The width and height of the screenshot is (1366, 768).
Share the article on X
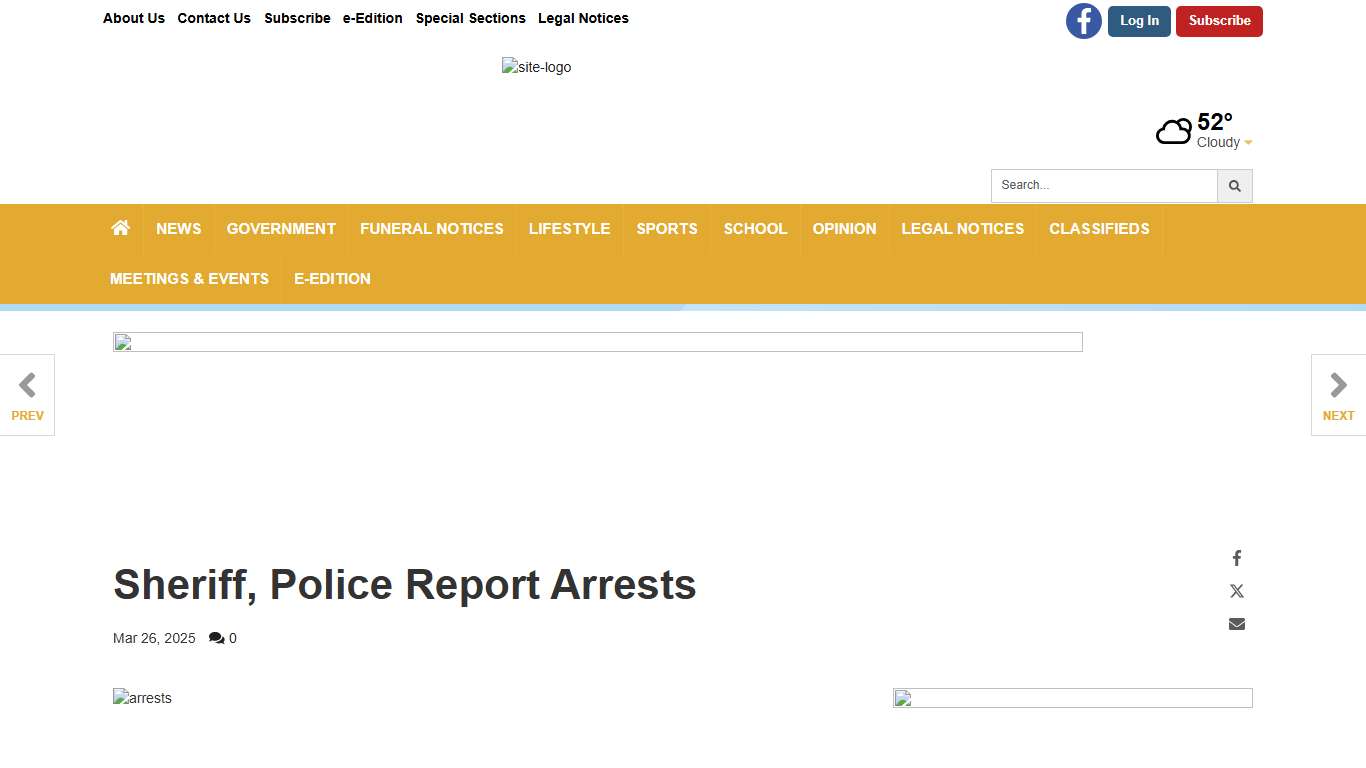1237,590
